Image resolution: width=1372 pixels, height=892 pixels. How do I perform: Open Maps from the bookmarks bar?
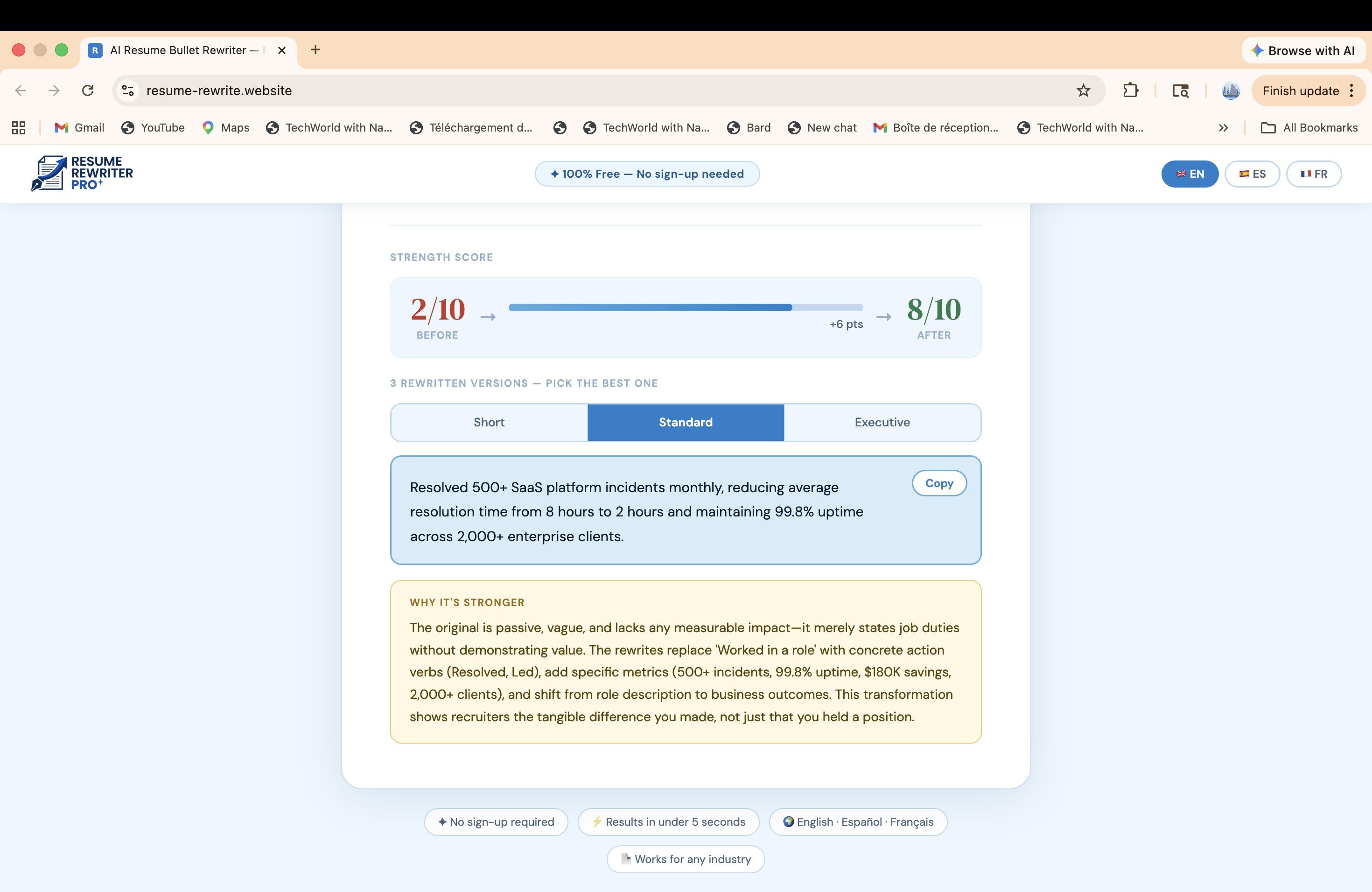point(225,127)
